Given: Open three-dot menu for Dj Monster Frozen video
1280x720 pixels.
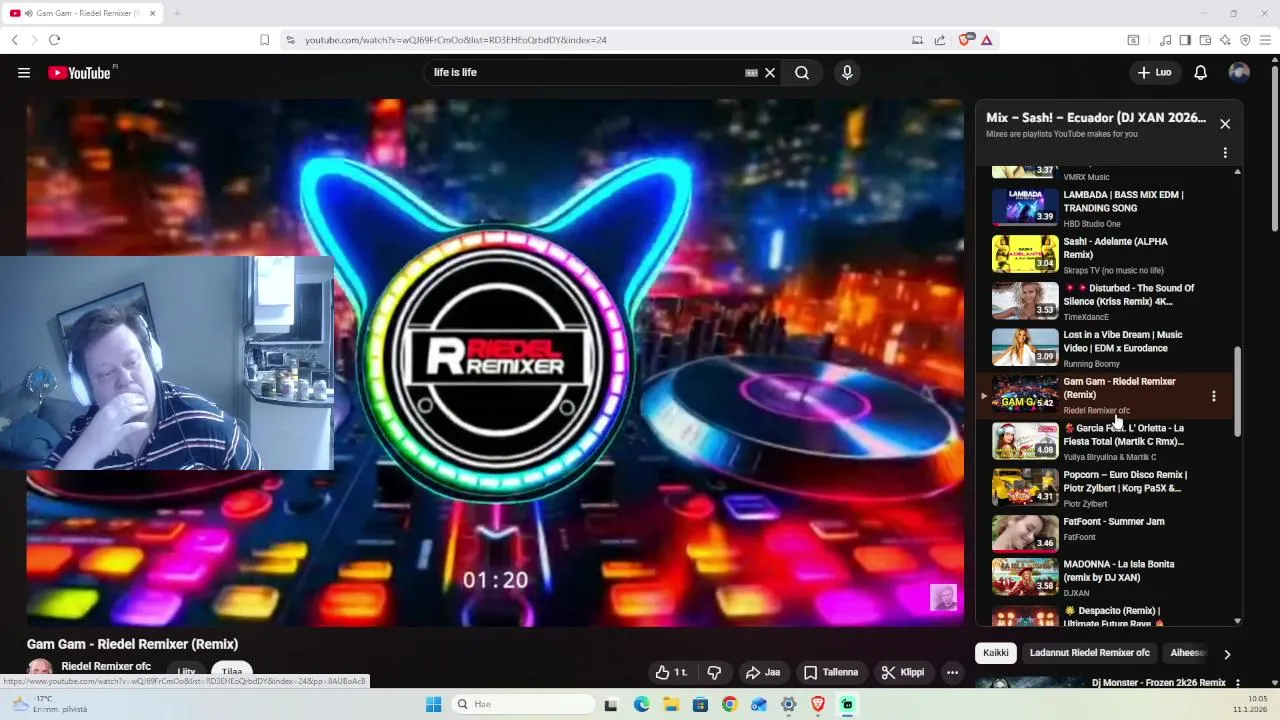Looking at the screenshot, I should coord(1237,683).
